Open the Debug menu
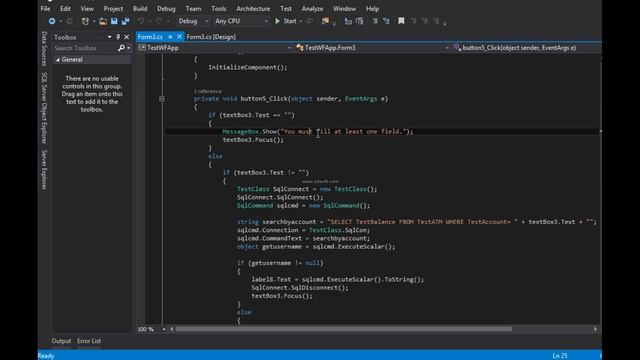This screenshot has height=360, width=640. point(166,9)
